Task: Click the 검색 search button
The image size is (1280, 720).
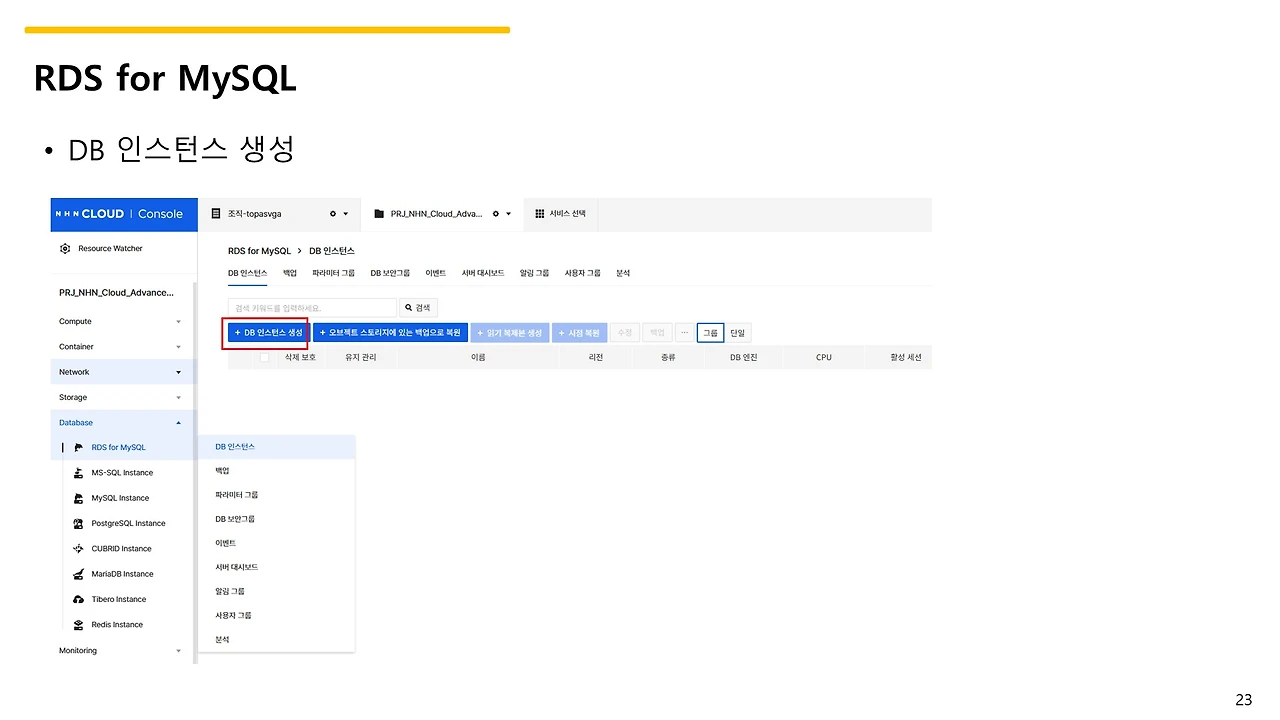Action: coord(419,308)
